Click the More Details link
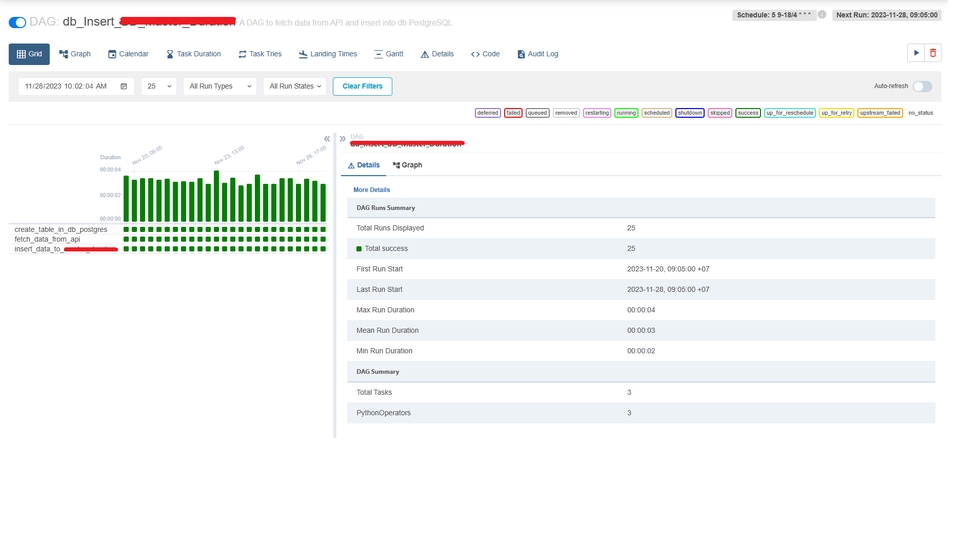The height and width of the screenshot is (553, 960). [x=372, y=190]
